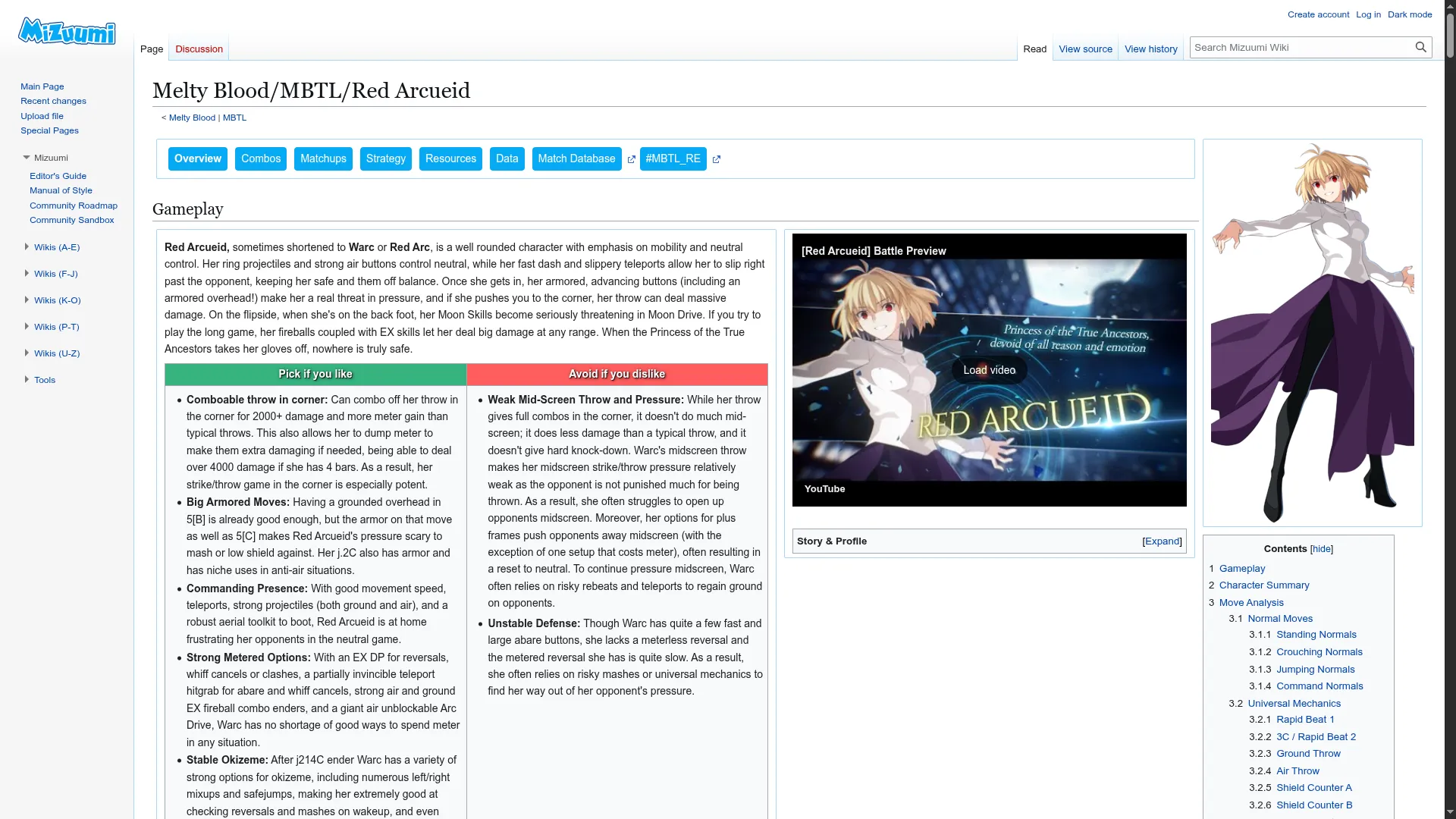Image resolution: width=1456 pixels, height=819 pixels.
Task: Collapse the Mizuumi sidebar section arrow
Action: (27, 158)
